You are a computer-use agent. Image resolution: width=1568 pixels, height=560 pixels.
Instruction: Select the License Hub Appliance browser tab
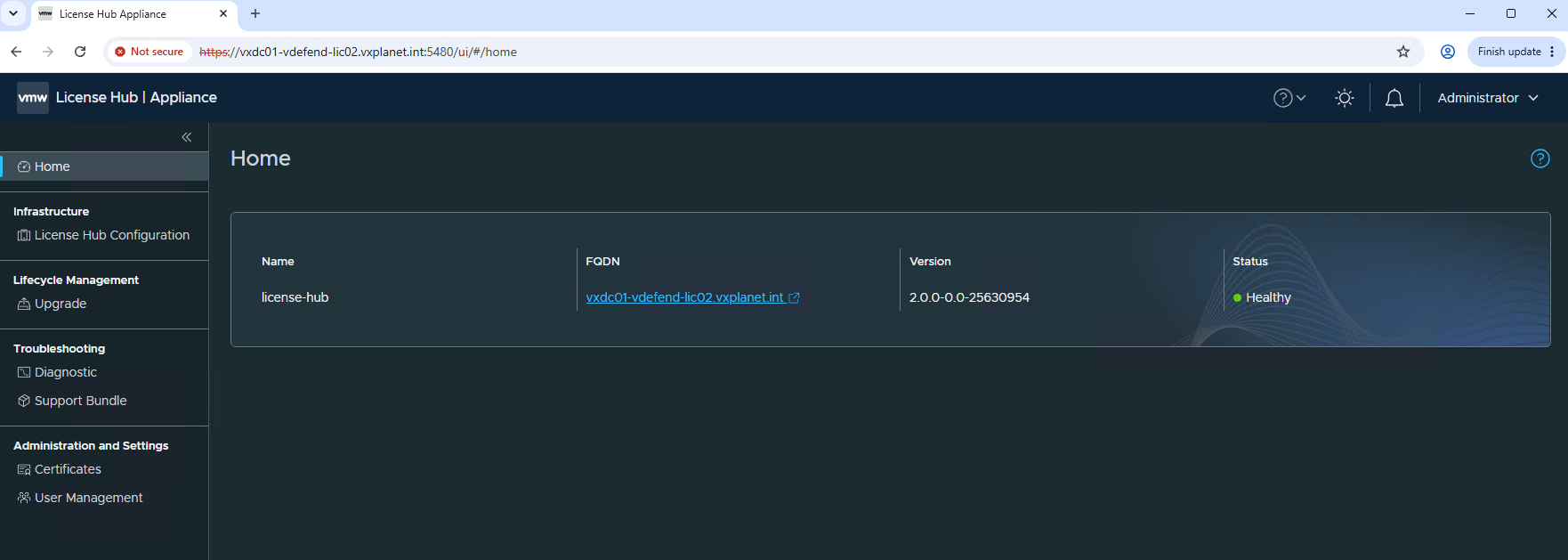(133, 14)
